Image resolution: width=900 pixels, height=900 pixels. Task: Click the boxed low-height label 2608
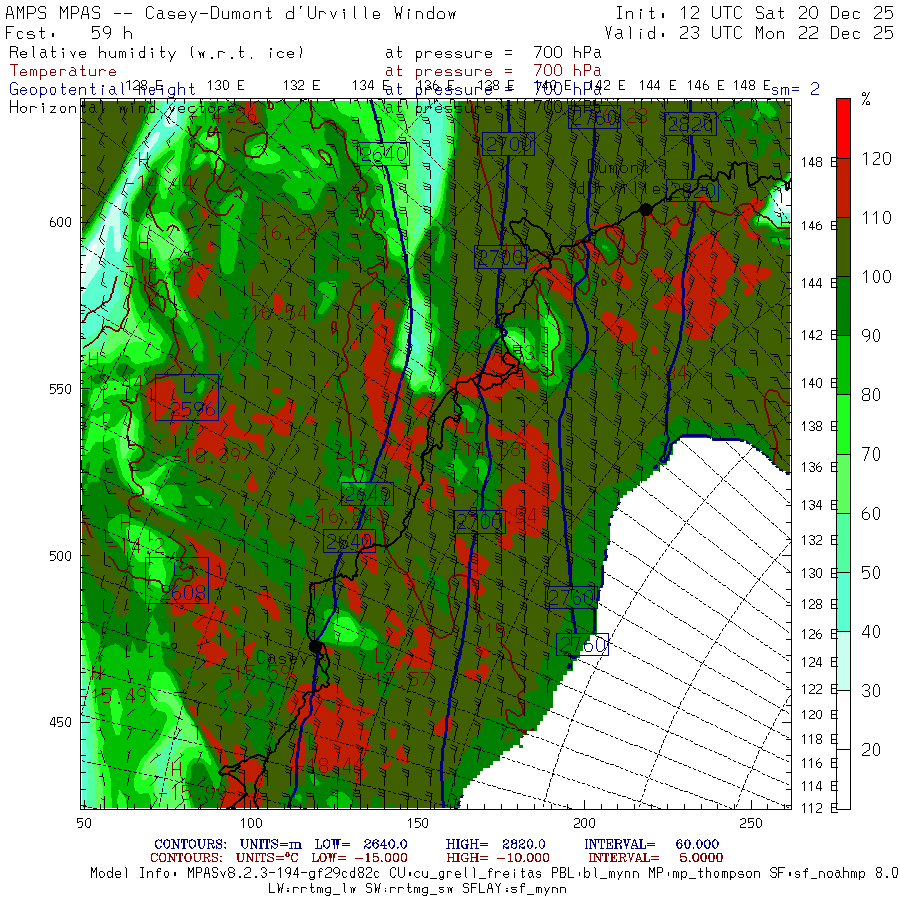(177, 580)
